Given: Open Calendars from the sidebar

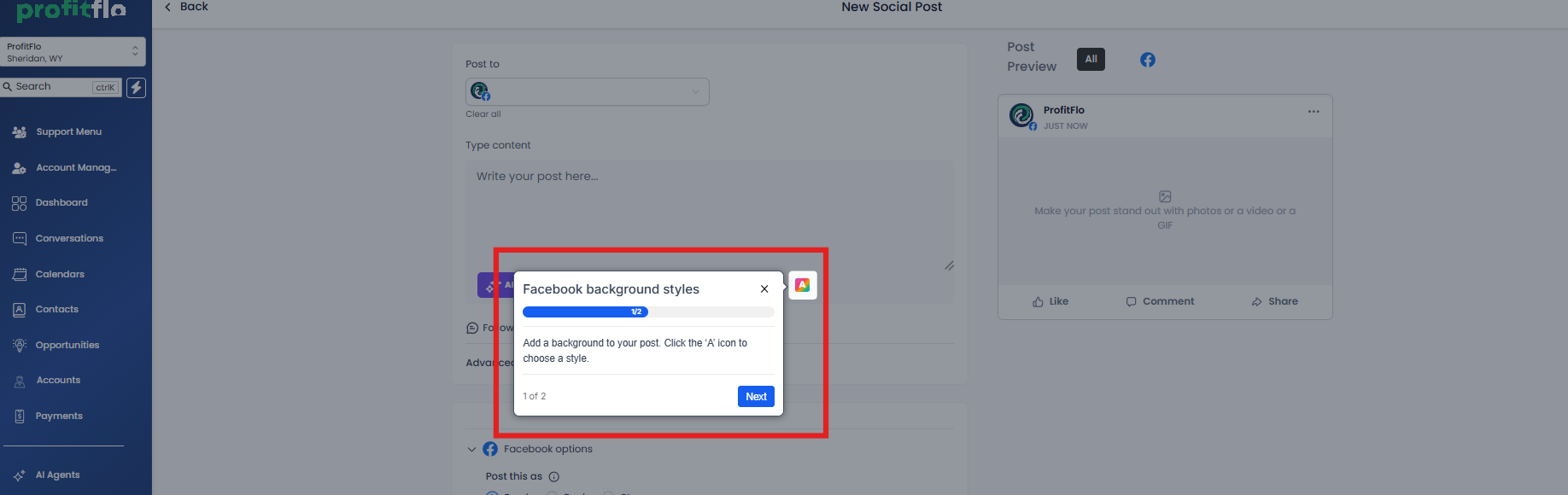Looking at the screenshot, I should click(x=60, y=275).
